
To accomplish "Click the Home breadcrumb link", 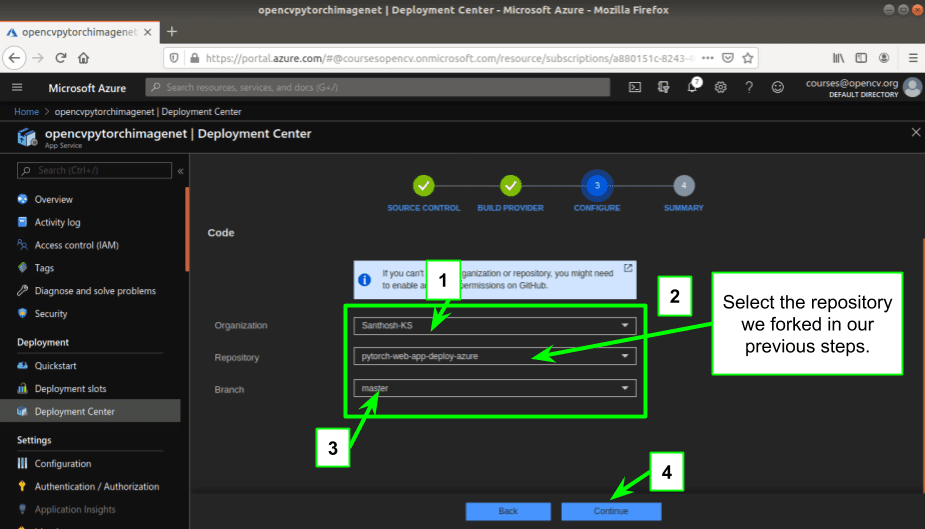I will click(27, 111).
